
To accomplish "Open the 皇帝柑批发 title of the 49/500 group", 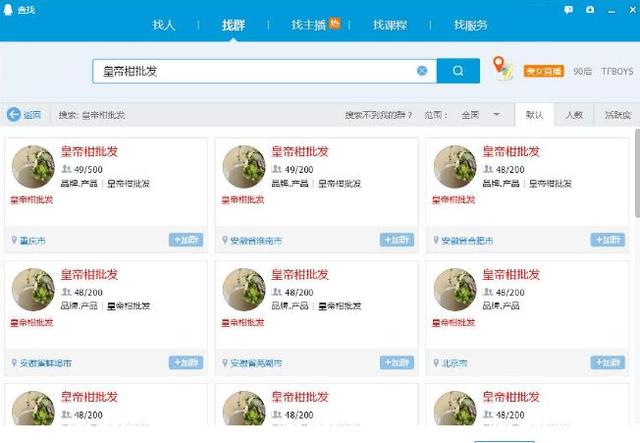I will coord(89,151).
